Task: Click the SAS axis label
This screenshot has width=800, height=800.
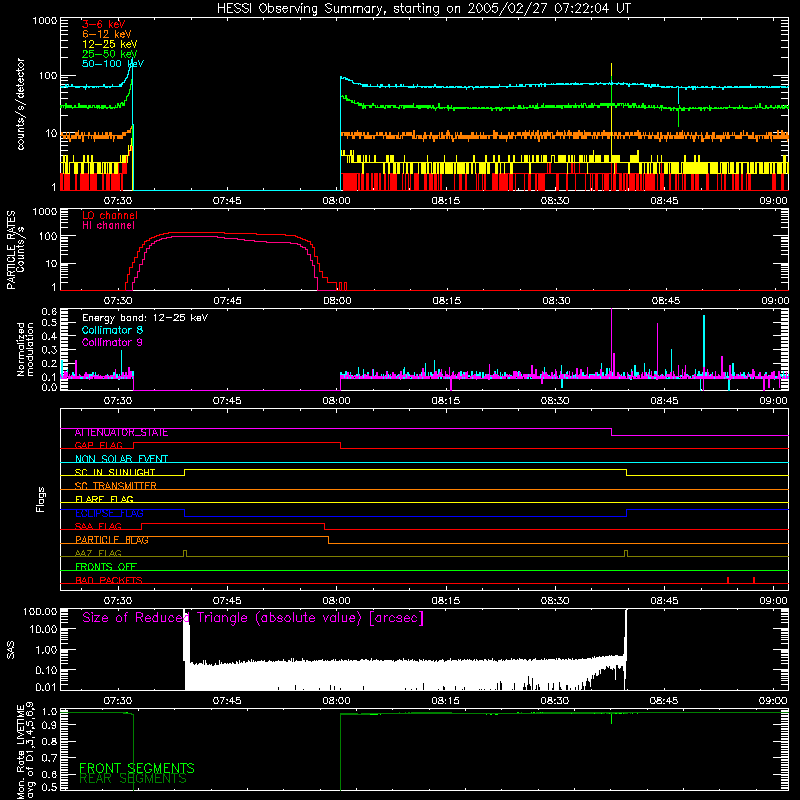Action: pyautogui.click(x=11, y=649)
